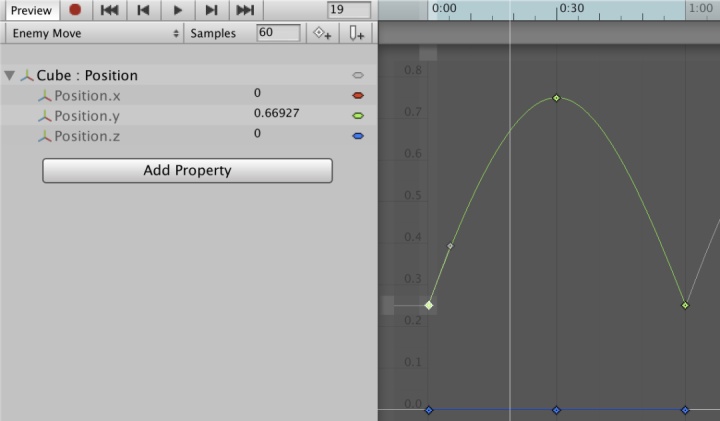The width and height of the screenshot is (720, 421).
Task: Toggle the Preview button
Action: [31, 10]
